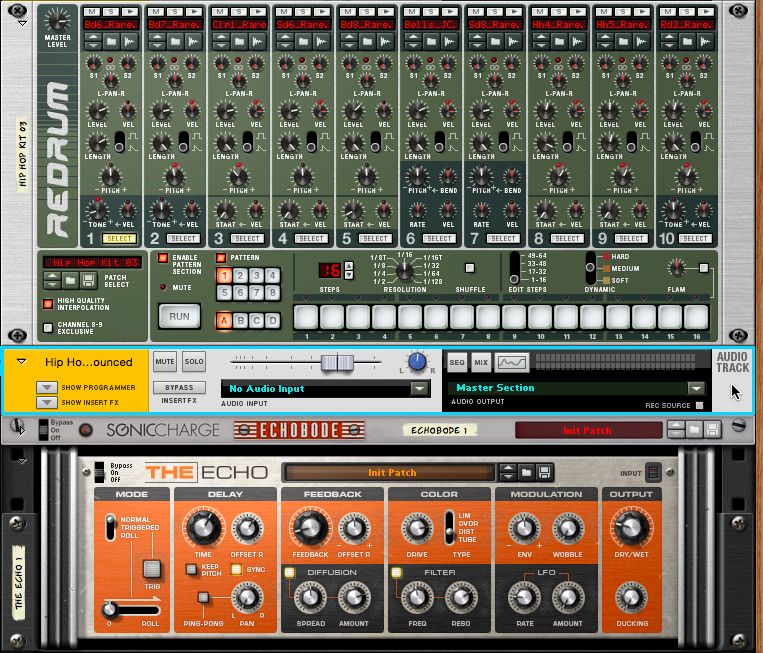Toggle the Flam button
763x653 pixels.
[x=704, y=268]
